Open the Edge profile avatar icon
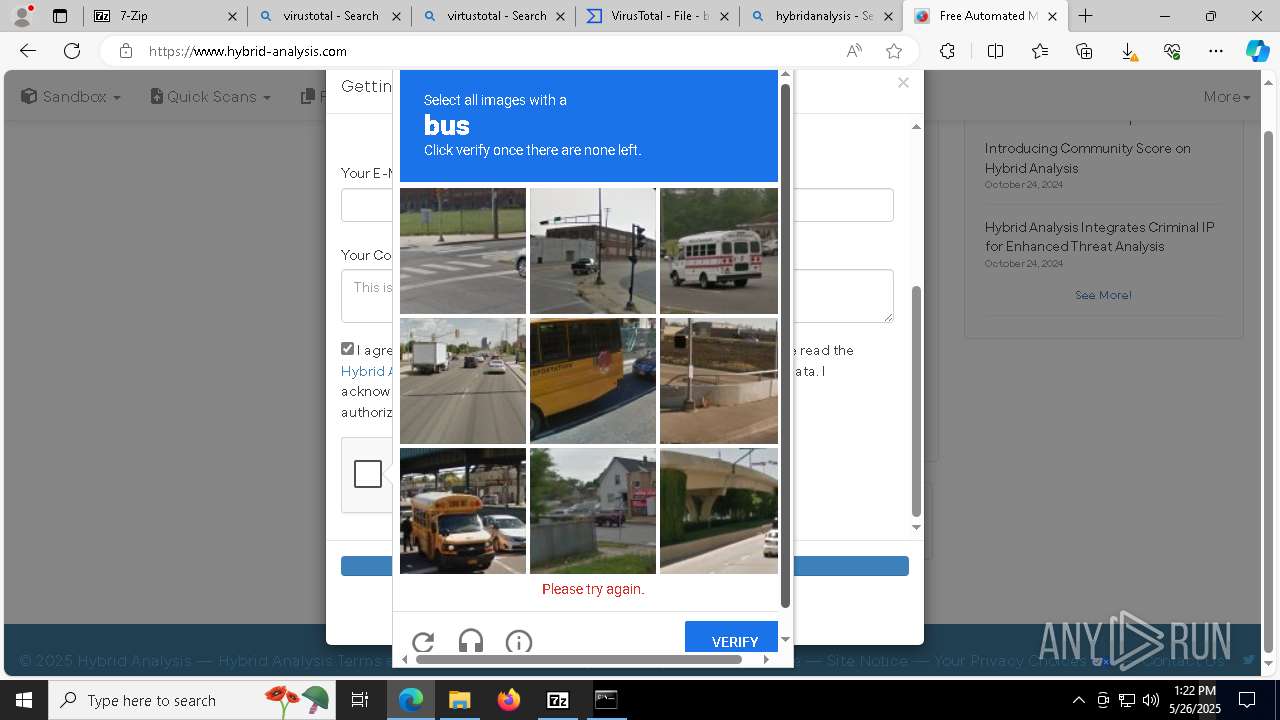Screen dimensions: 1280x720 click(22, 16)
